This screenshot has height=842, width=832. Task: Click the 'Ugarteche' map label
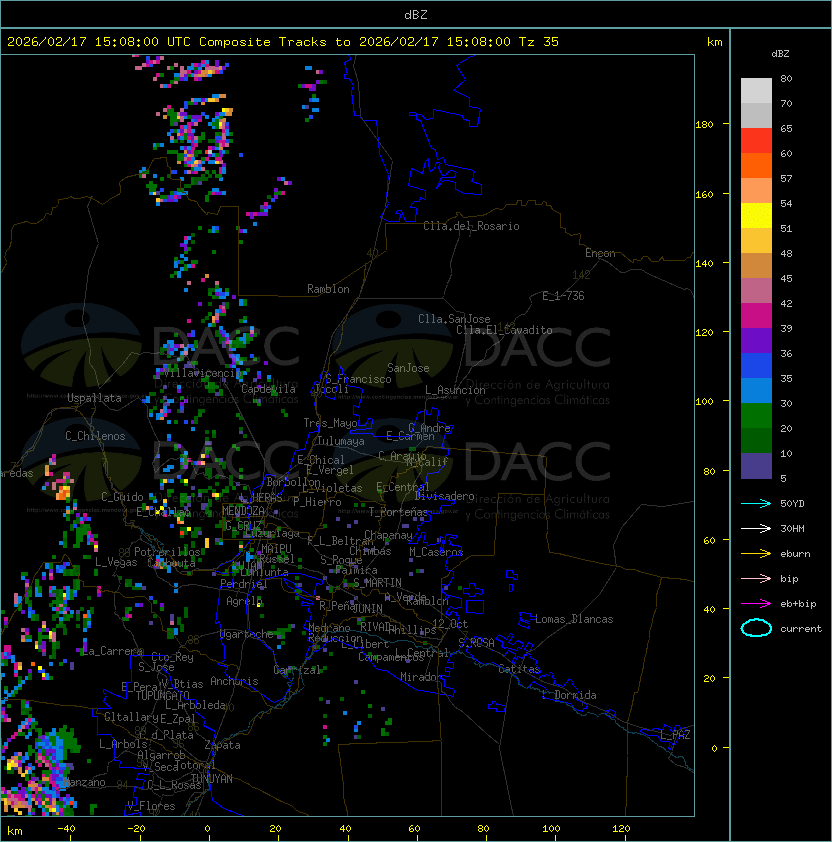(247, 634)
